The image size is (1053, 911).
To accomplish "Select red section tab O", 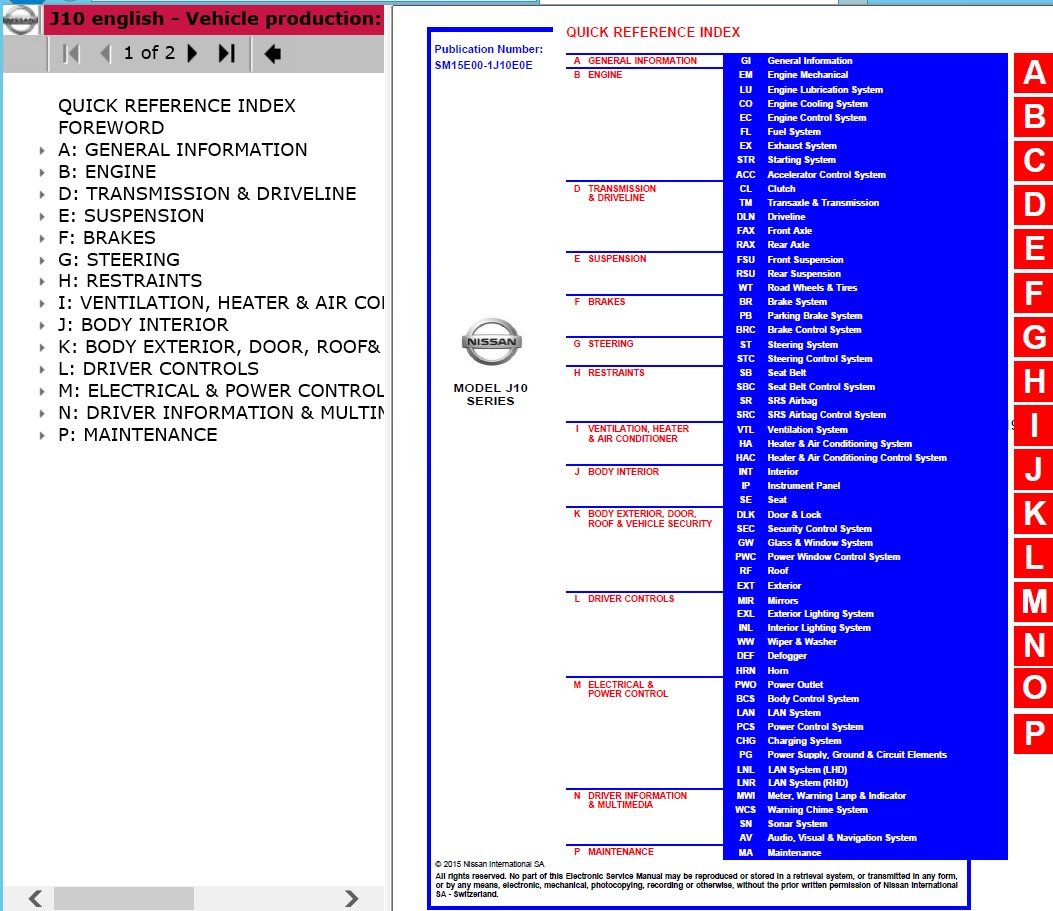I will coord(1034,688).
